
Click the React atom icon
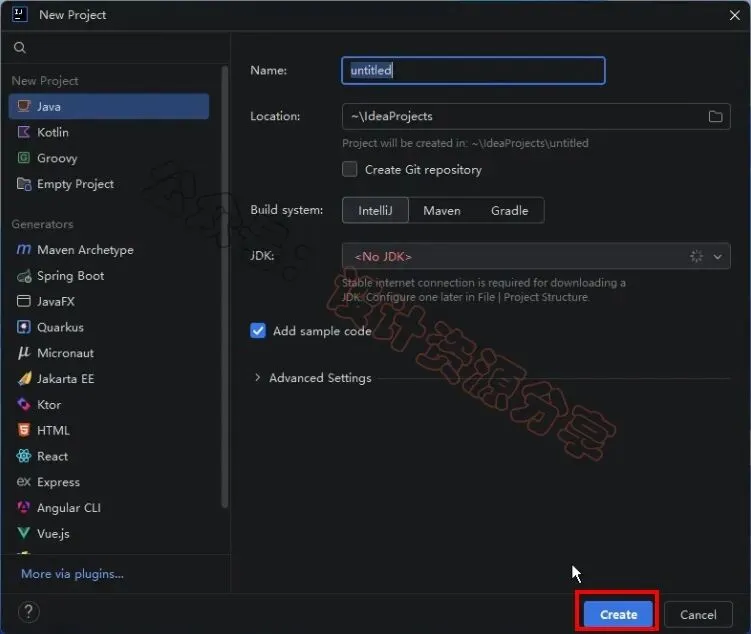(x=23, y=456)
